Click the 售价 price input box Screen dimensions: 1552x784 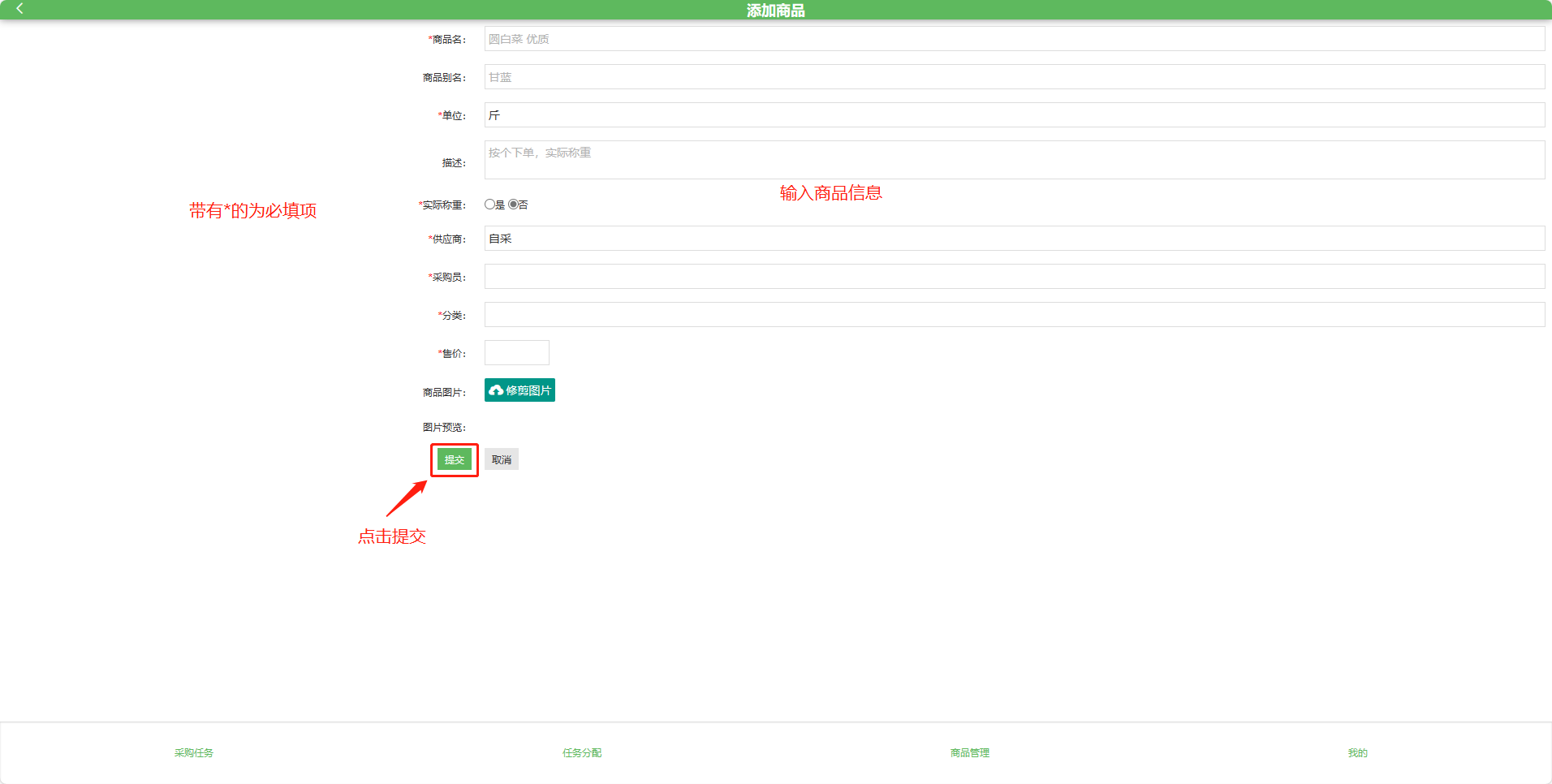tap(517, 353)
